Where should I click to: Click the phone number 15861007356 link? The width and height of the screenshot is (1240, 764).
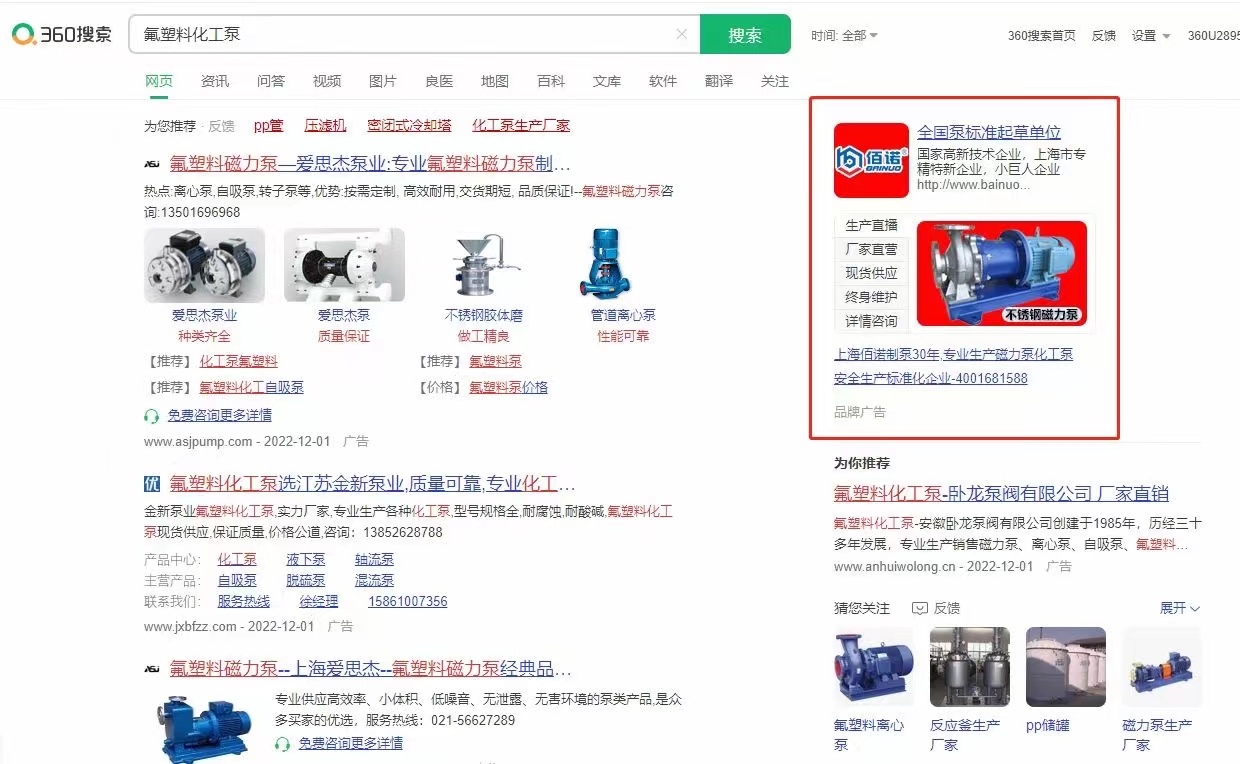[408, 601]
